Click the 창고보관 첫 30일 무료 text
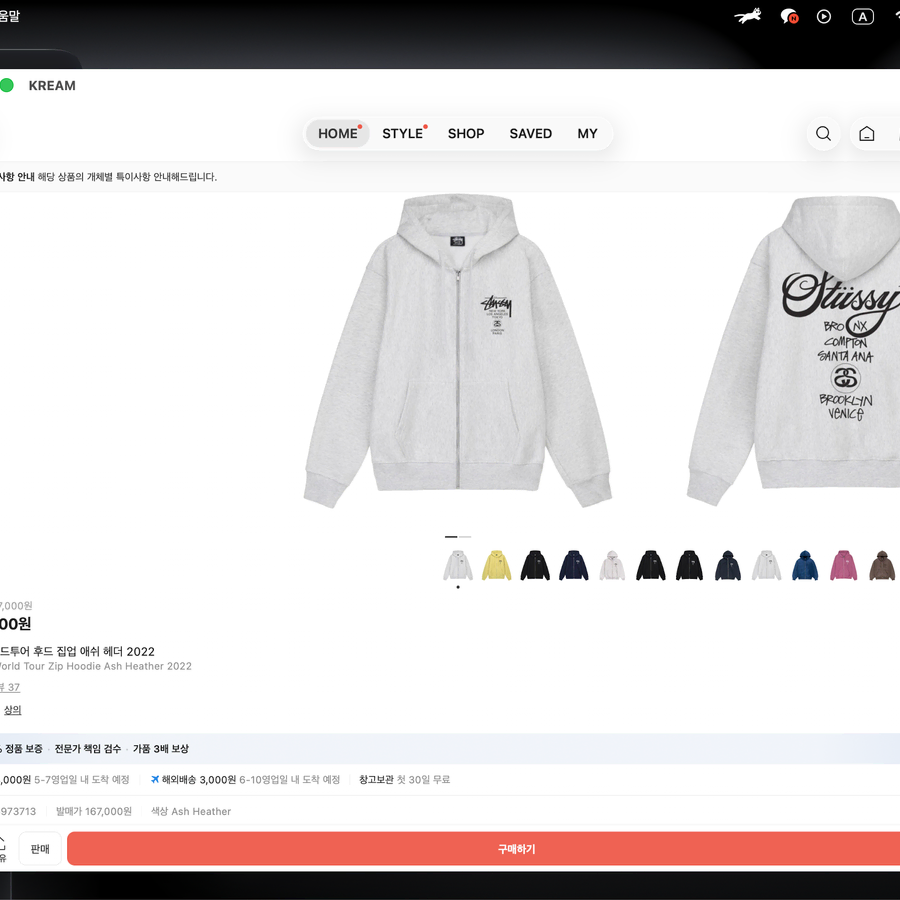Viewport: 900px width, 900px height. pyautogui.click(x=405, y=779)
